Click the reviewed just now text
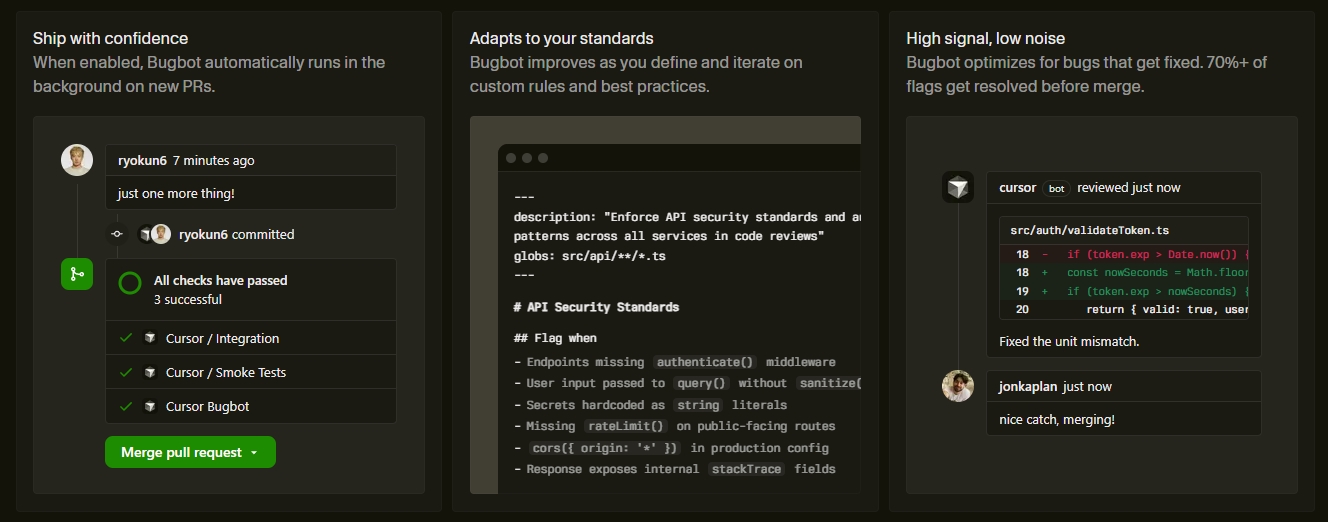The image size is (1328, 522). pos(1129,187)
